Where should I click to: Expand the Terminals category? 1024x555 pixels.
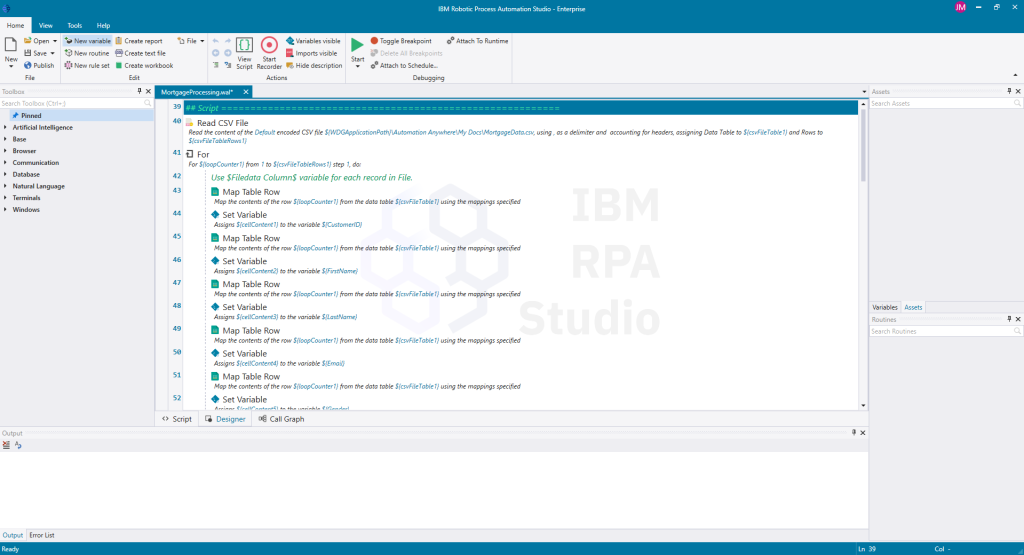(6, 198)
